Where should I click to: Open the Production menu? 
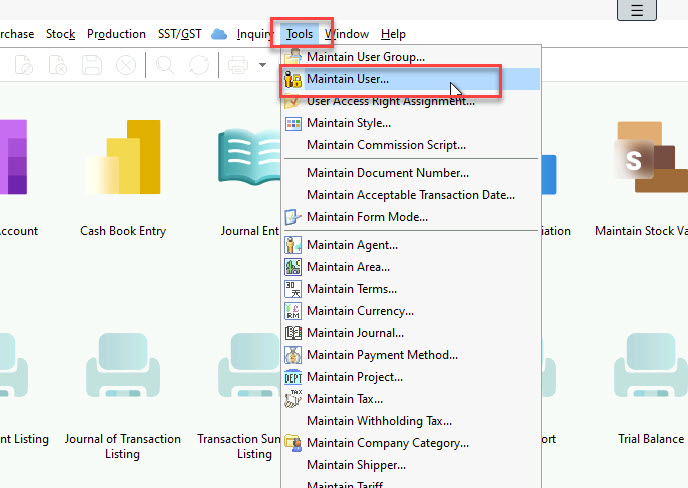(116, 34)
